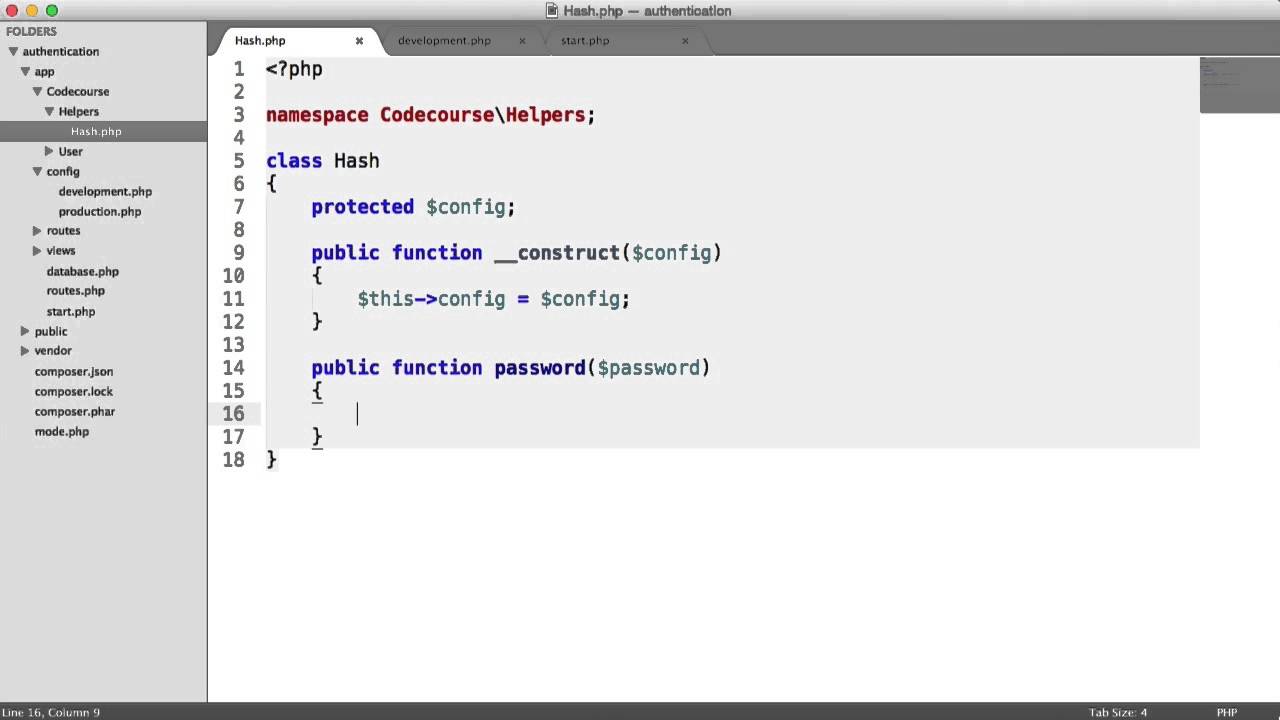Expand the public folder arrow

[25, 331]
